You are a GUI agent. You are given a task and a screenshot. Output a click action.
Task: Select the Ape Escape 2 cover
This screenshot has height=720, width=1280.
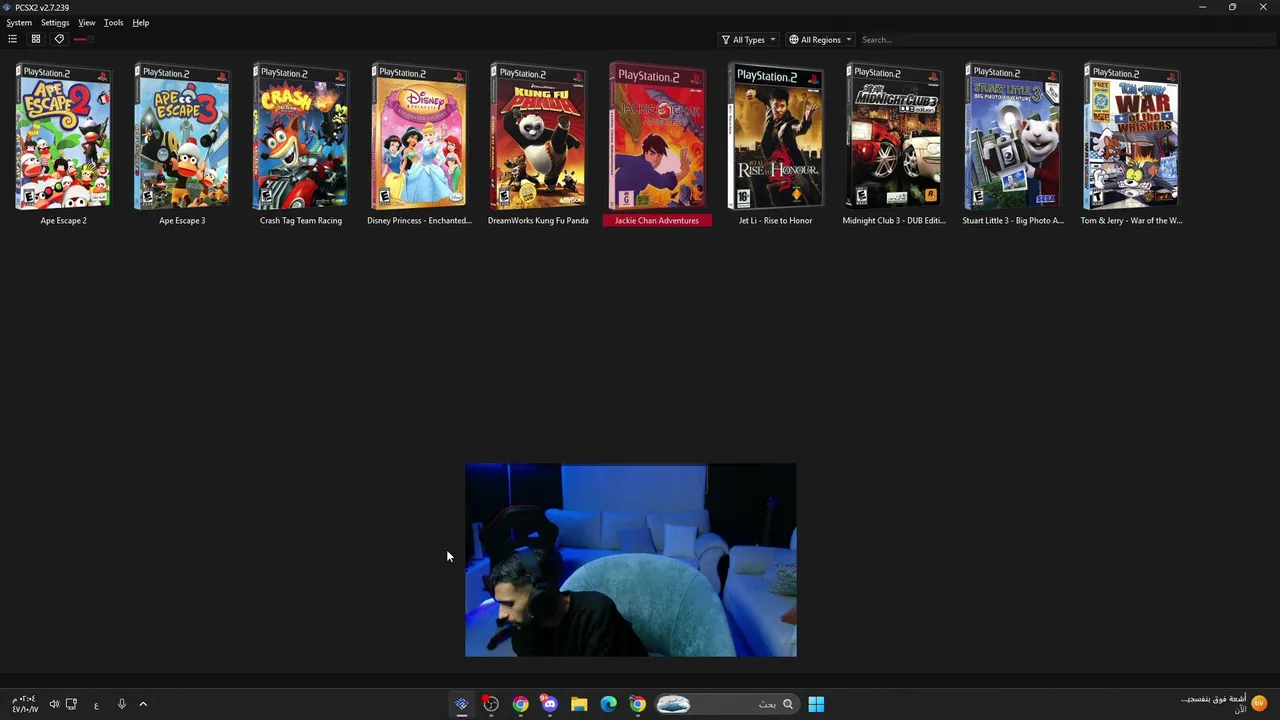click(x=63, y=138)
